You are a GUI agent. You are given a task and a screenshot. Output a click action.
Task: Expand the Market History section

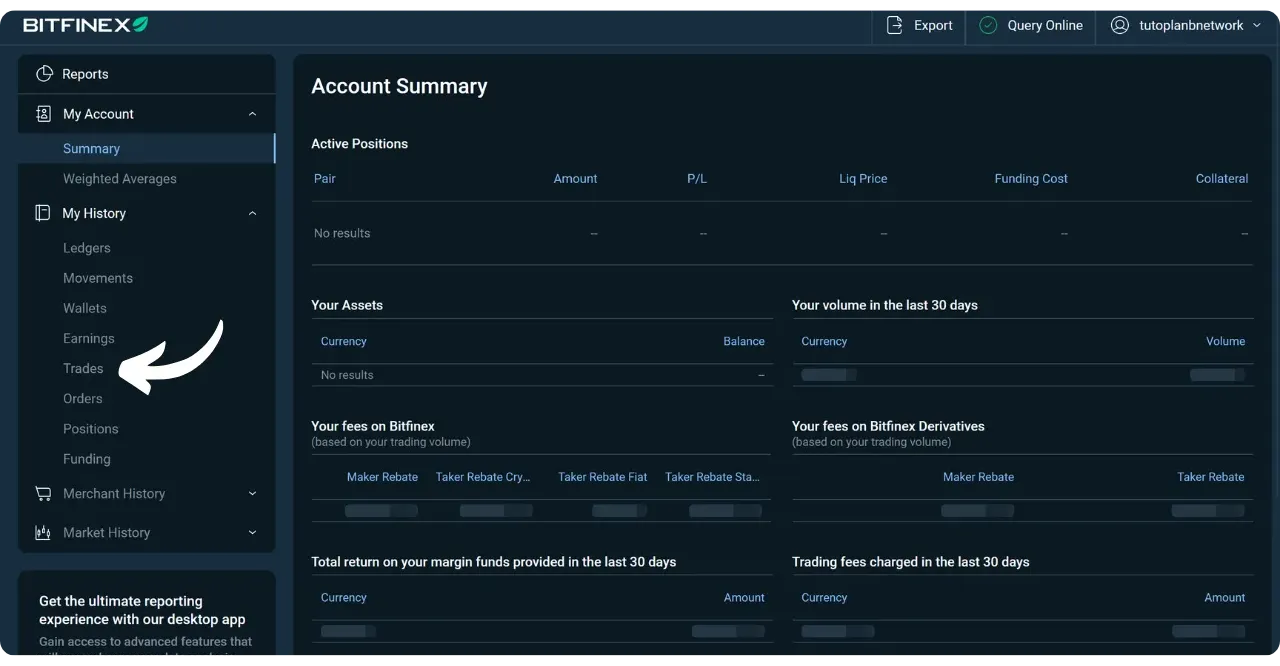click(x=252, y=533)
